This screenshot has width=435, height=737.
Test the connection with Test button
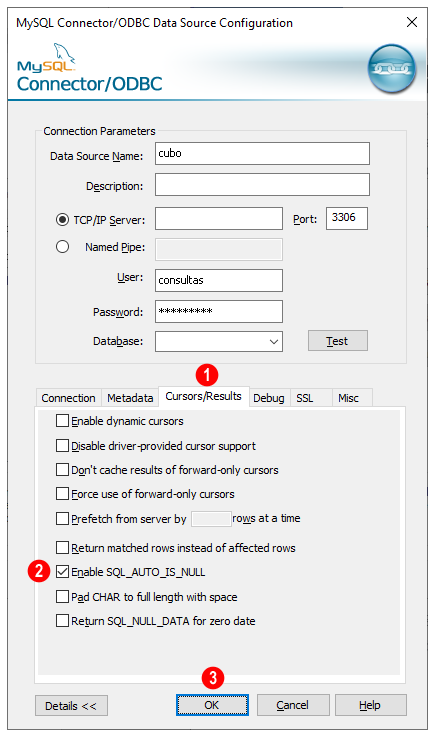pyautogui.click(x=338, y=341)
